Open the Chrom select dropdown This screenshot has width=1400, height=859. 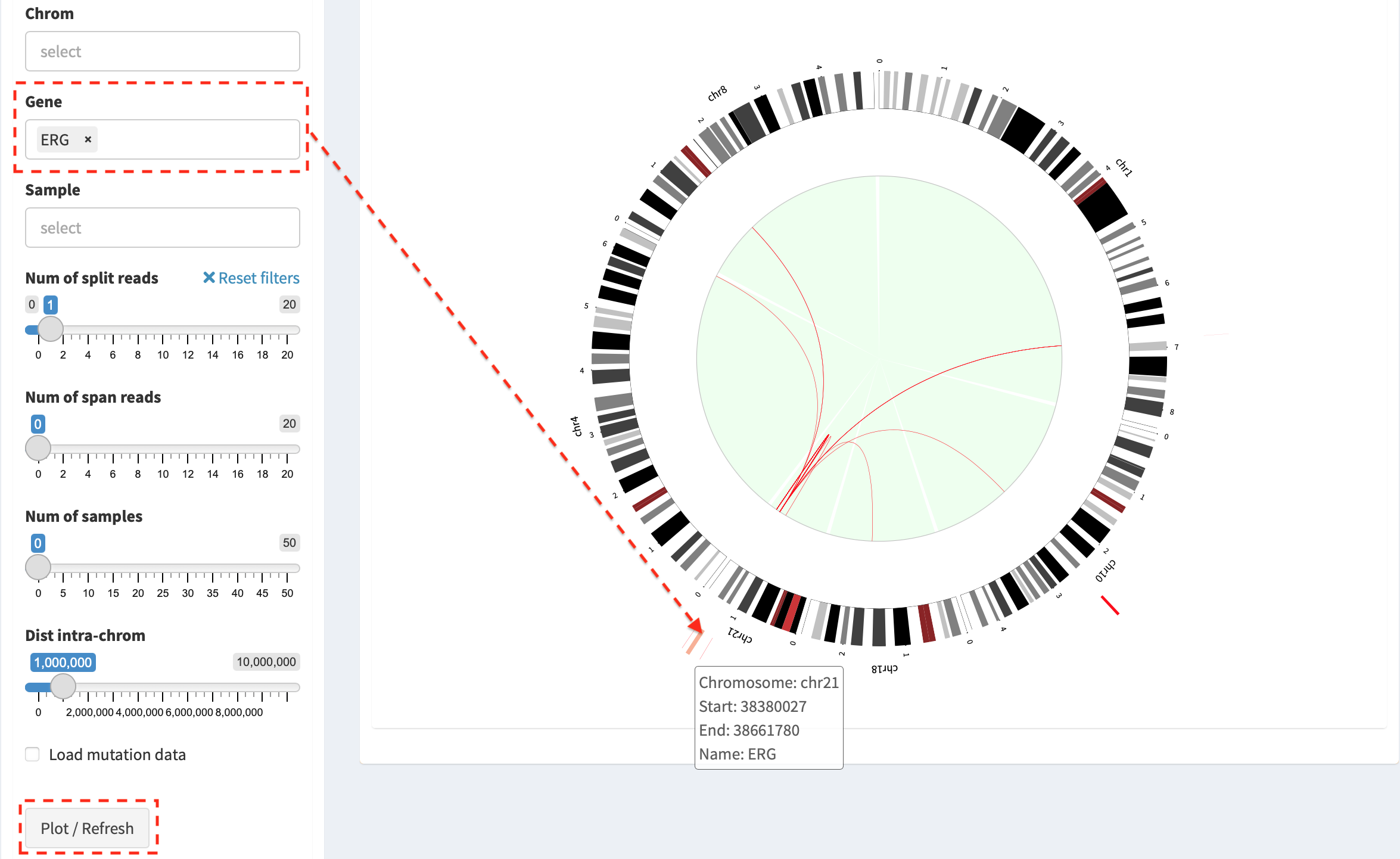pos(162,51)
